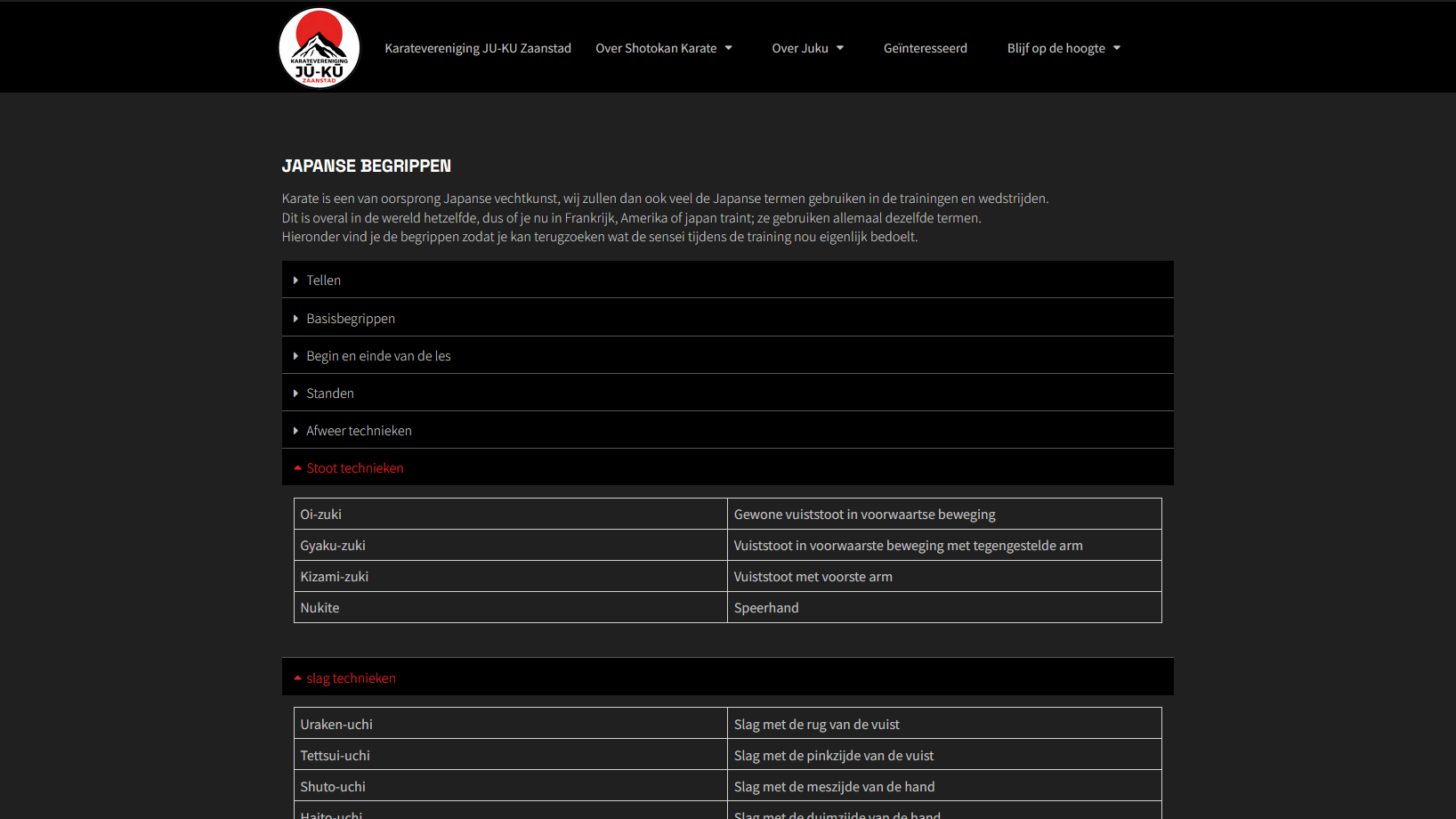Collapse the Stoot technieken section
1456x819 pixels.
click(x=355, y=468)
